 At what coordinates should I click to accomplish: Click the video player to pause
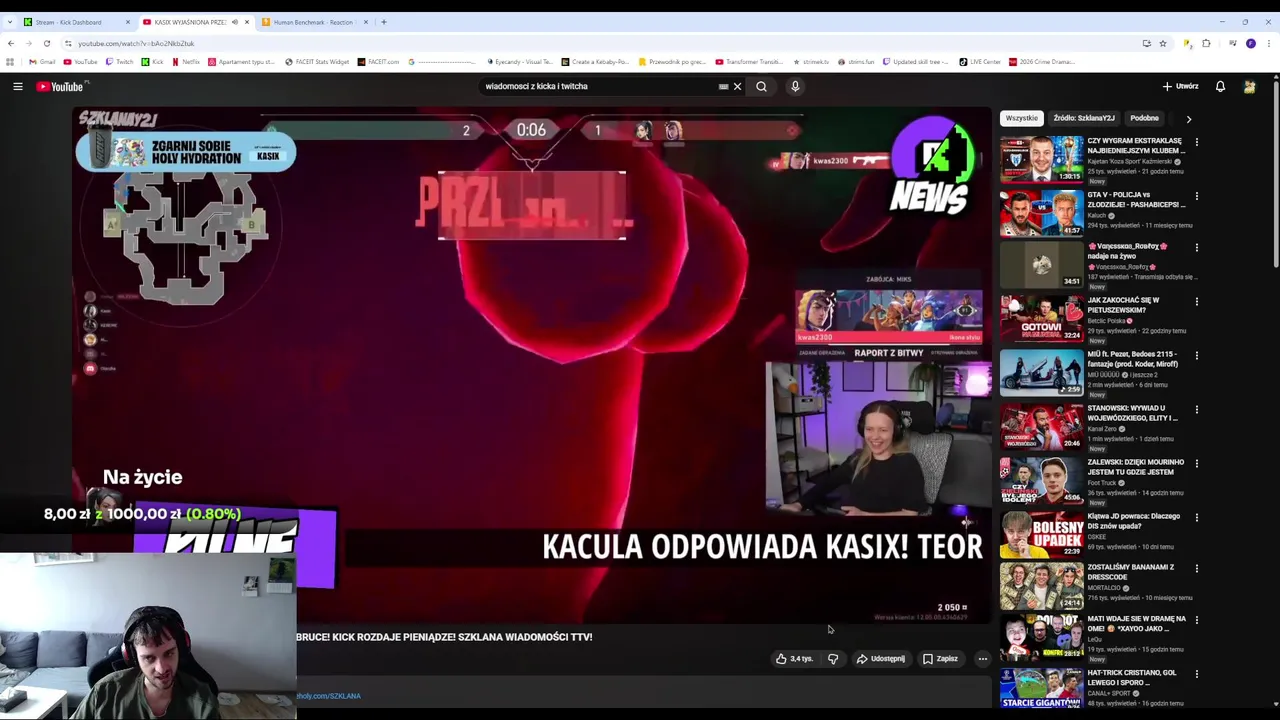pyautogui.click(x=532, y=365)
